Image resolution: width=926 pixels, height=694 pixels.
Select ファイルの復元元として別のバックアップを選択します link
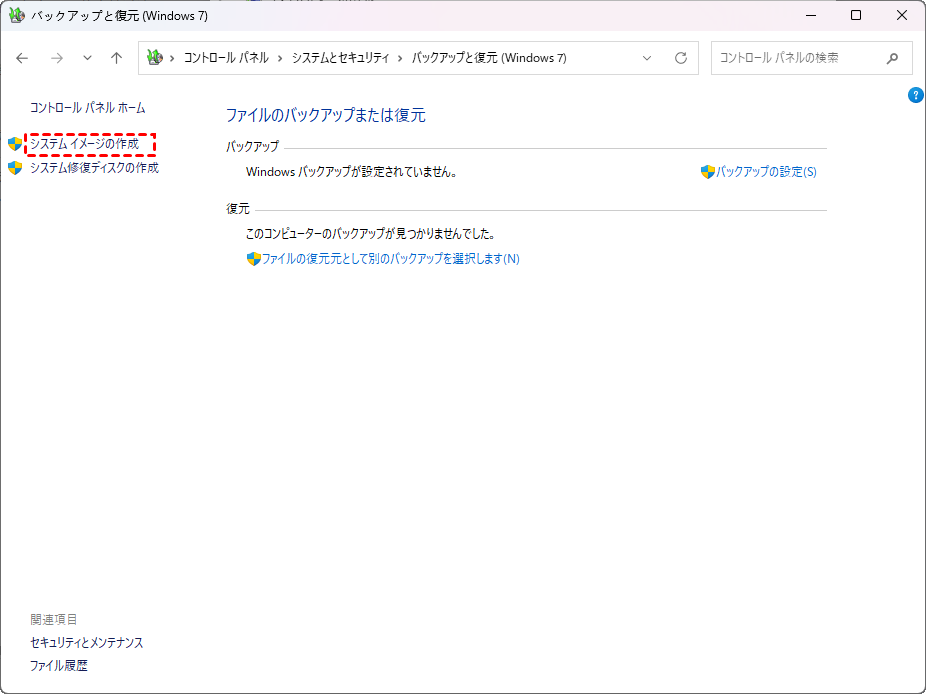(x=390, y=259)
